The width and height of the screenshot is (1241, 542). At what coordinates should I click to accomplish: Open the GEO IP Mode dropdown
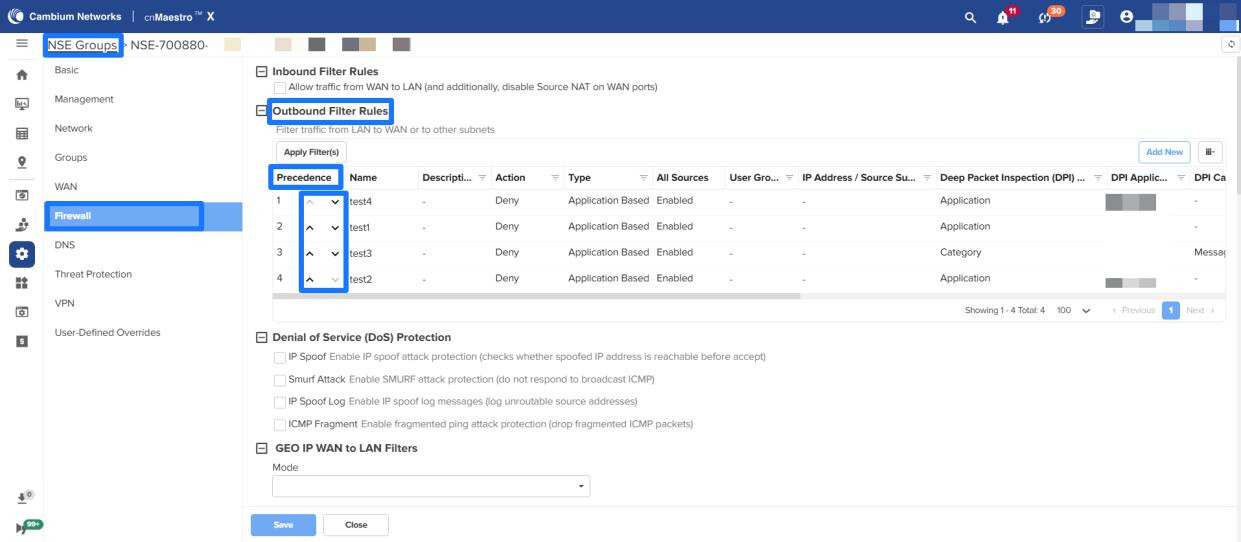[x=431, y=486]
